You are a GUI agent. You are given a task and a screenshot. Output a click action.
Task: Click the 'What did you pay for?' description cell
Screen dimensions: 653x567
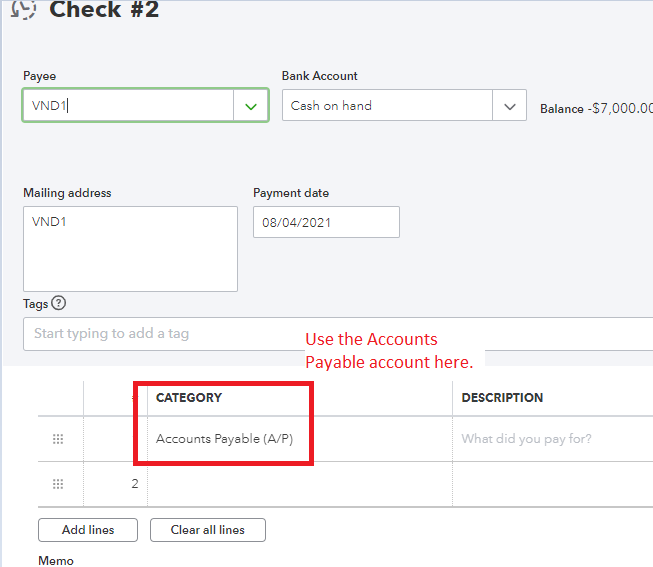pyautogui.click(x=550, y=439)
